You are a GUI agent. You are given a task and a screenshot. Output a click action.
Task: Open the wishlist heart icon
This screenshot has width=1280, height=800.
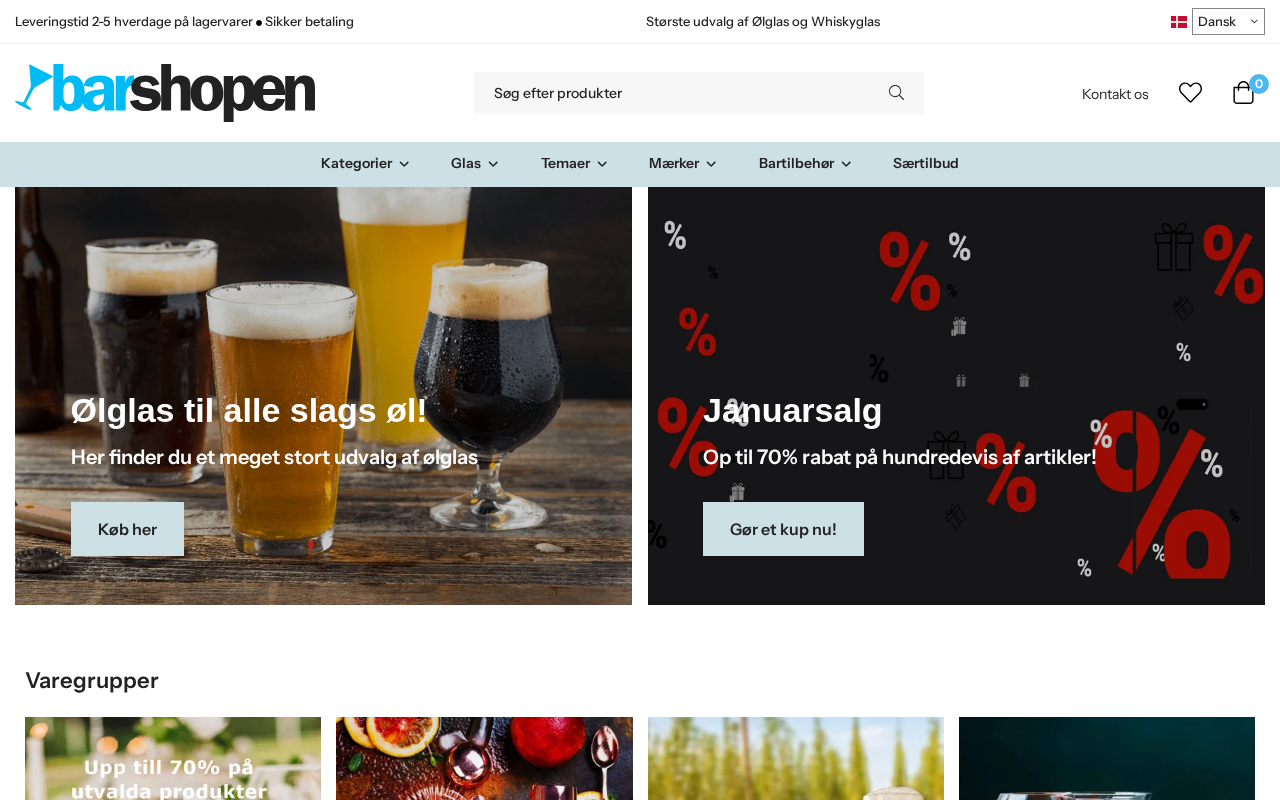tap(1190, 93)
